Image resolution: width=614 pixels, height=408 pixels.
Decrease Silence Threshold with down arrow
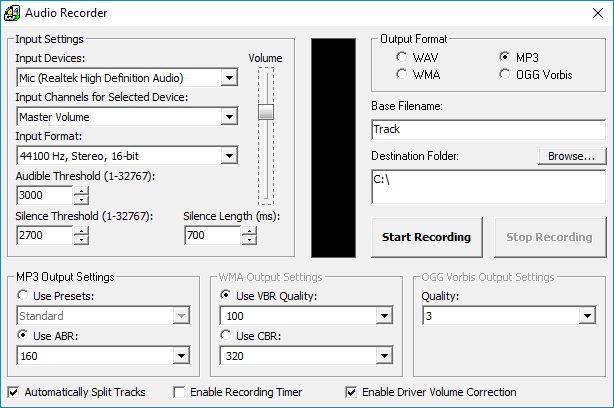[x=81, y=240]
